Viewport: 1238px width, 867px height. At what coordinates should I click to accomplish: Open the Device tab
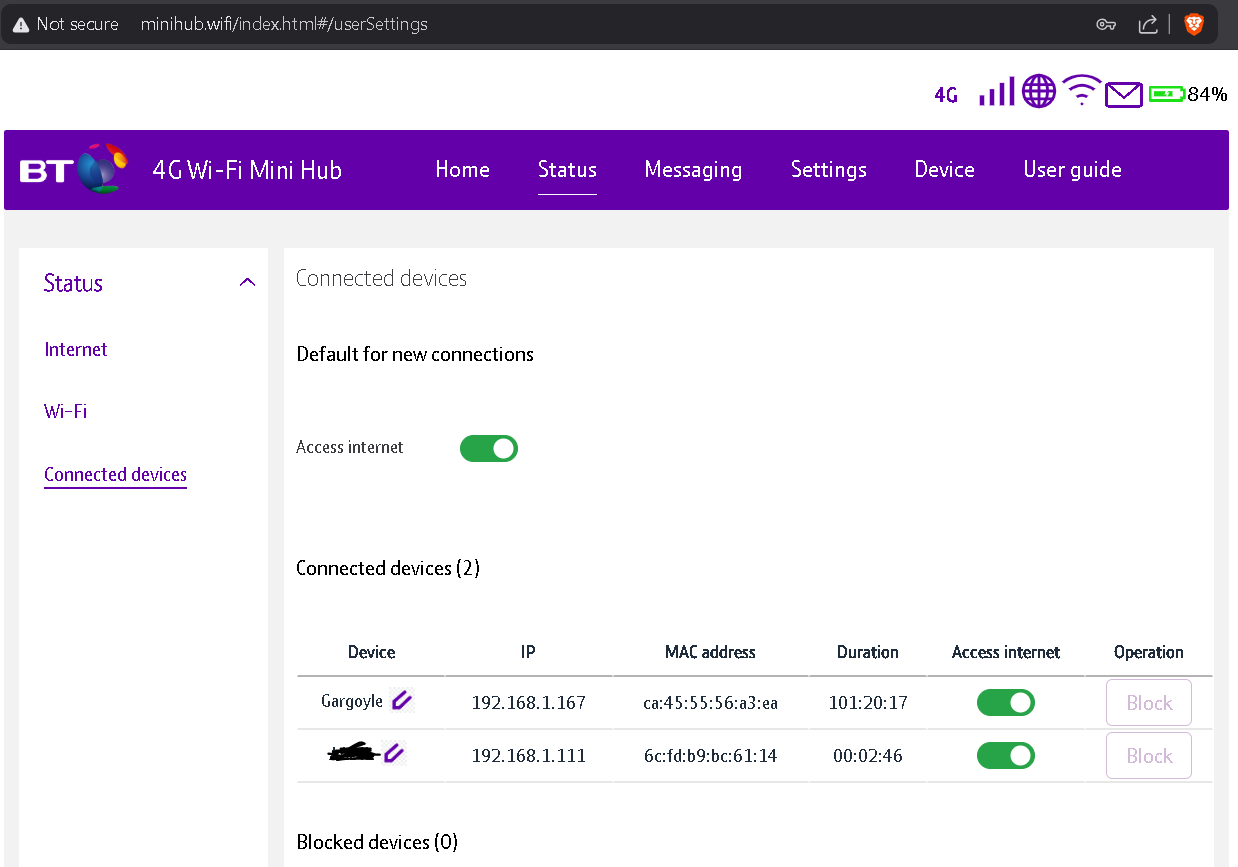[x=944, y=170]
